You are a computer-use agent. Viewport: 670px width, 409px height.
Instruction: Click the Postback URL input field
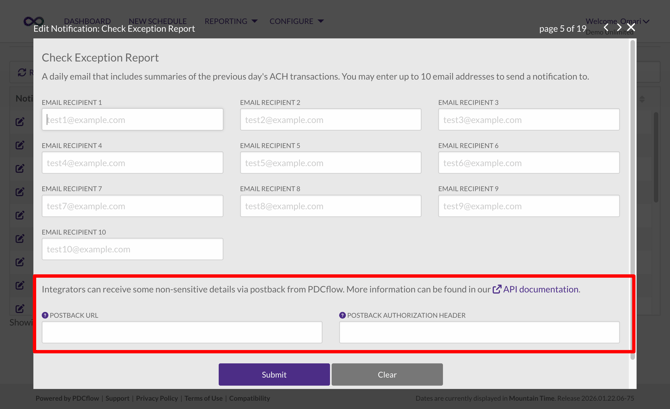[x=182, y=332]
